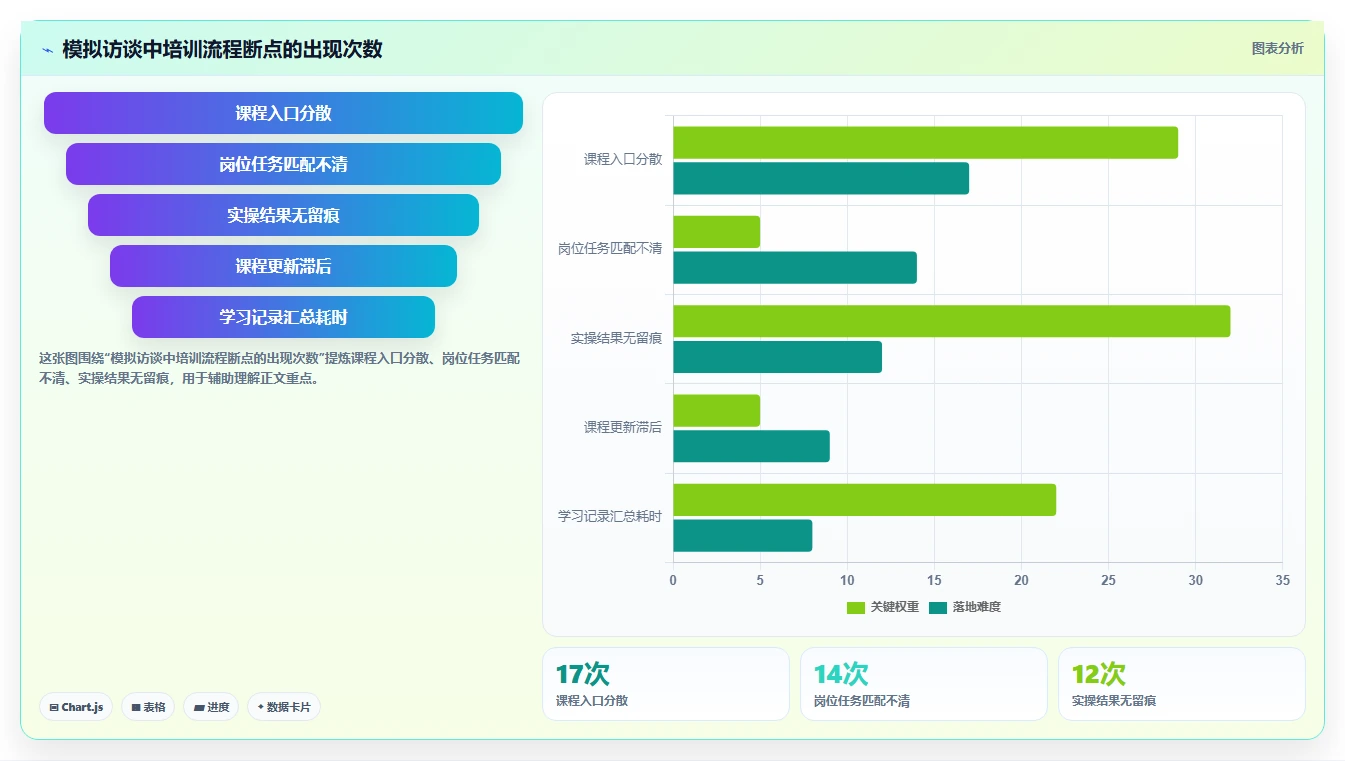Click the x-axis tick 30
This screenshot has height=761, width=1345.
(1195, 580)
